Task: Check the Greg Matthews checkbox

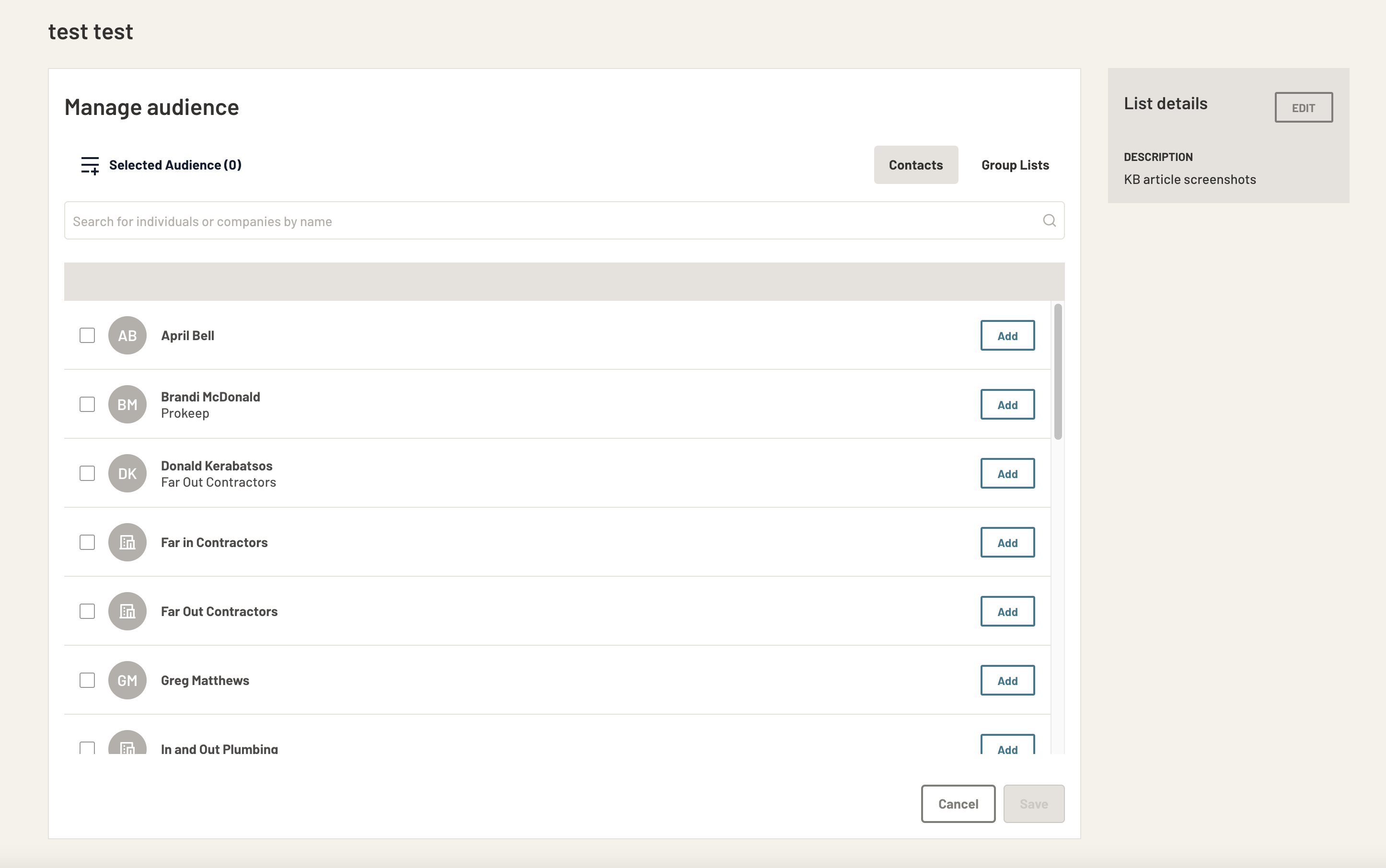Action: 87,680
